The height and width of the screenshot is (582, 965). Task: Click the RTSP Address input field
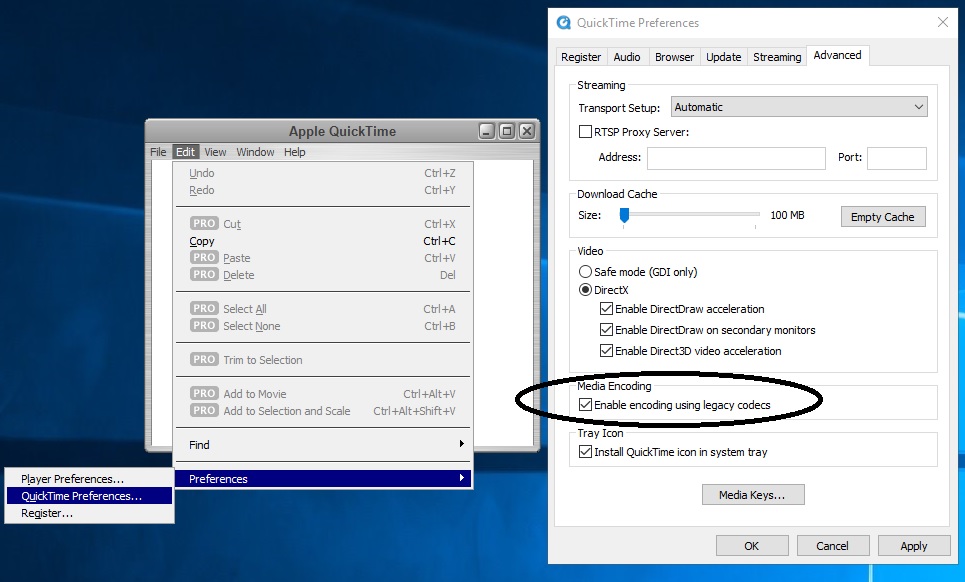[736, 158]
